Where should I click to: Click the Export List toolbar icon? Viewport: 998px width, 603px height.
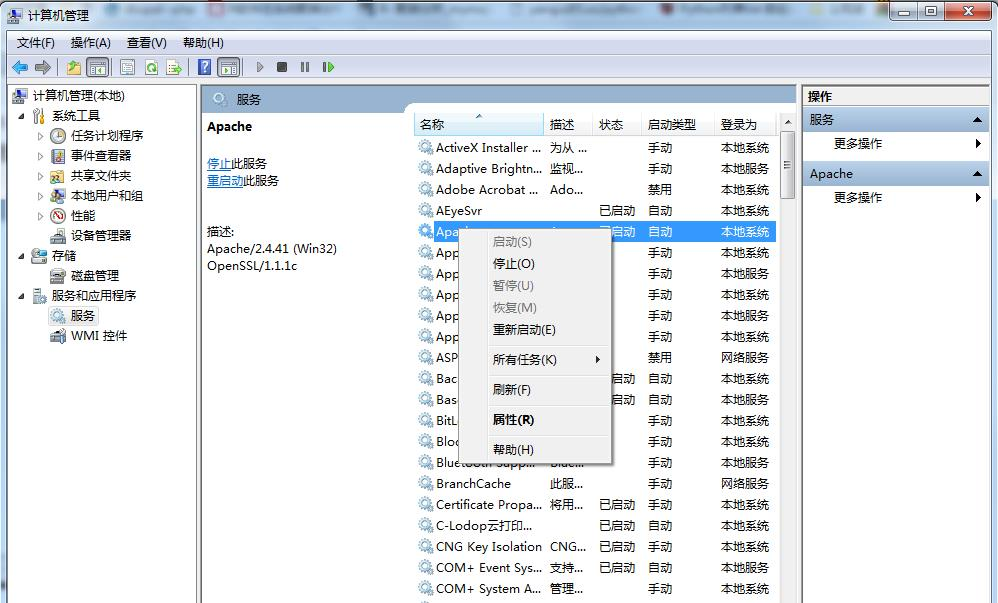[174, 67]
